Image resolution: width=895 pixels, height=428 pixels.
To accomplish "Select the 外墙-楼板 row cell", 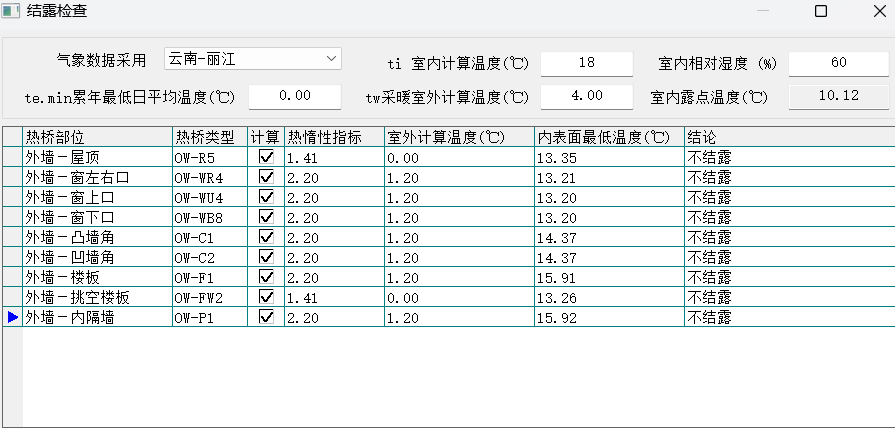I will pyautogui.click(x=97, y=277).
